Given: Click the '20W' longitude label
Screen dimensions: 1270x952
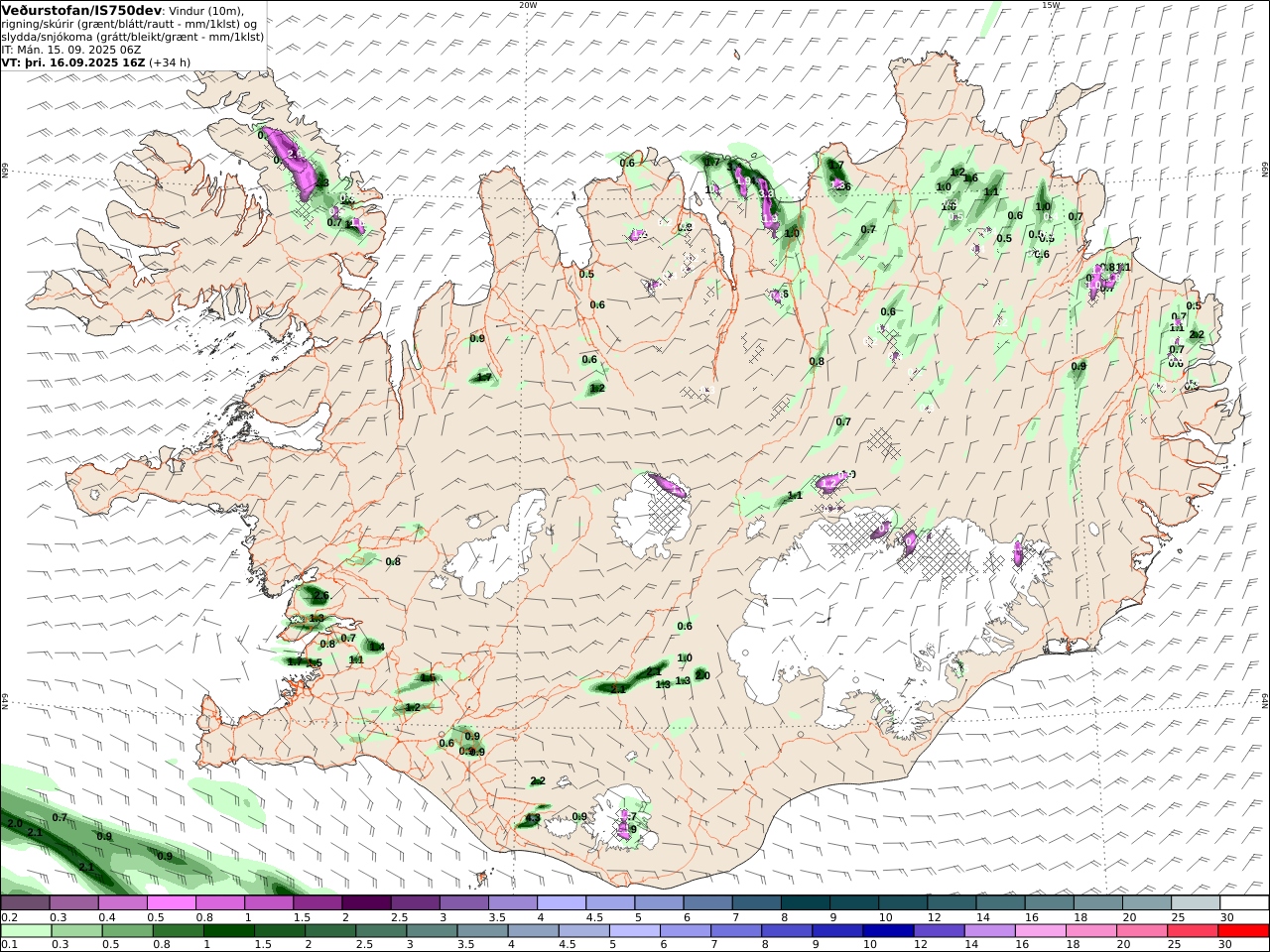Looking at the screenshot, I should click(x=528, y=5).
